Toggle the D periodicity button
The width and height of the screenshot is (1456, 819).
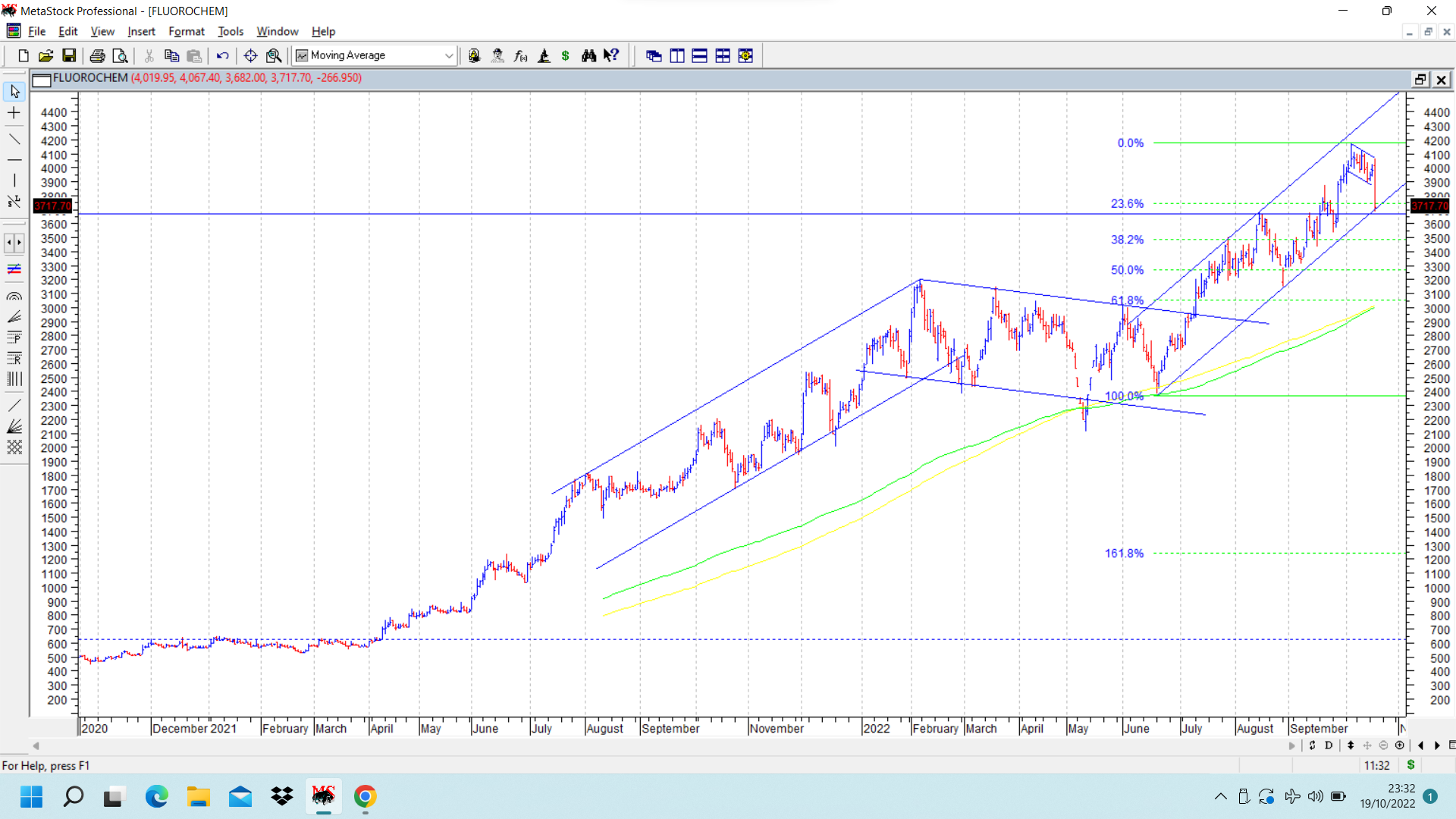pos(1329,745)
